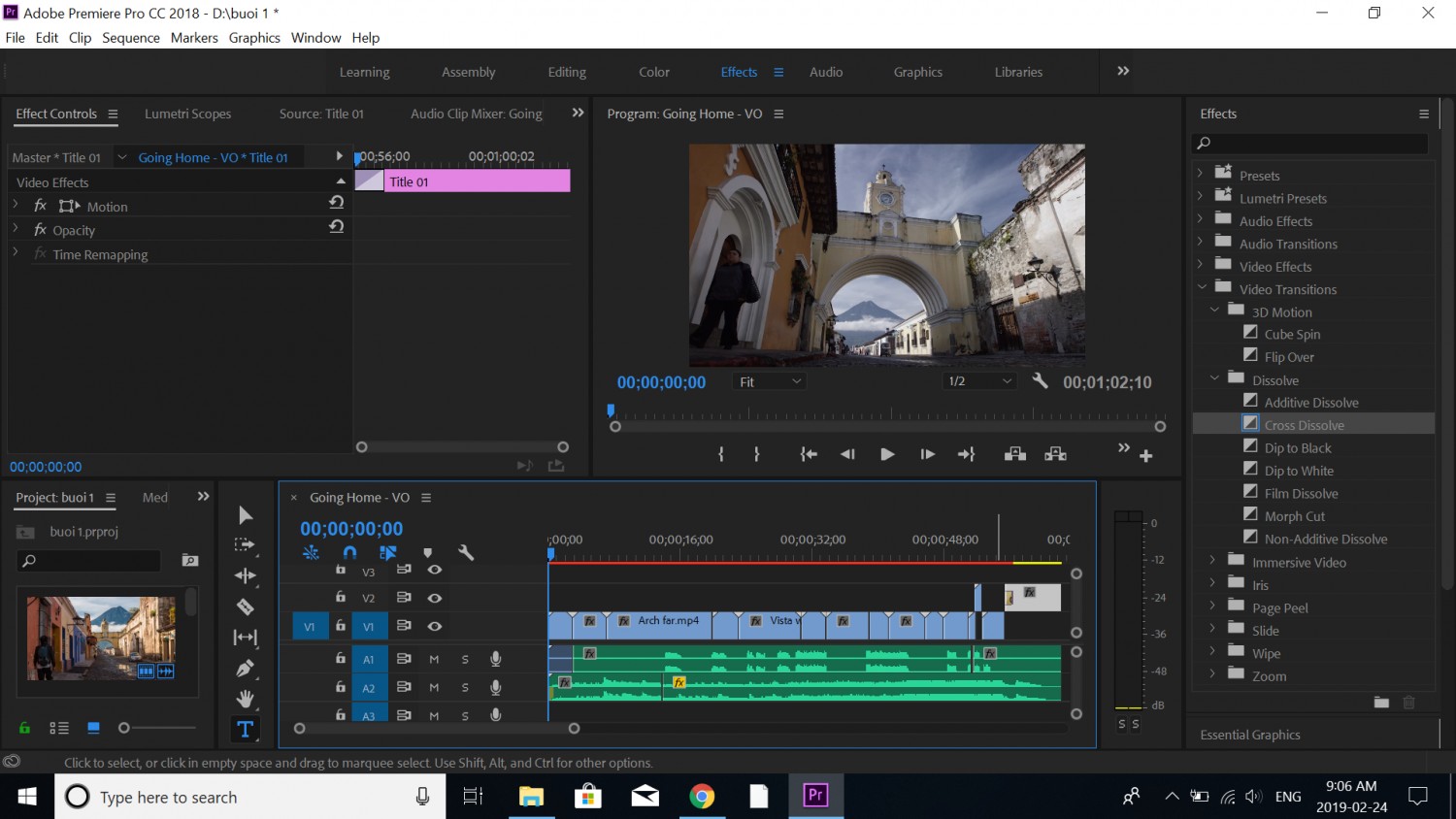Step forward one frame

tap(927, 454)
